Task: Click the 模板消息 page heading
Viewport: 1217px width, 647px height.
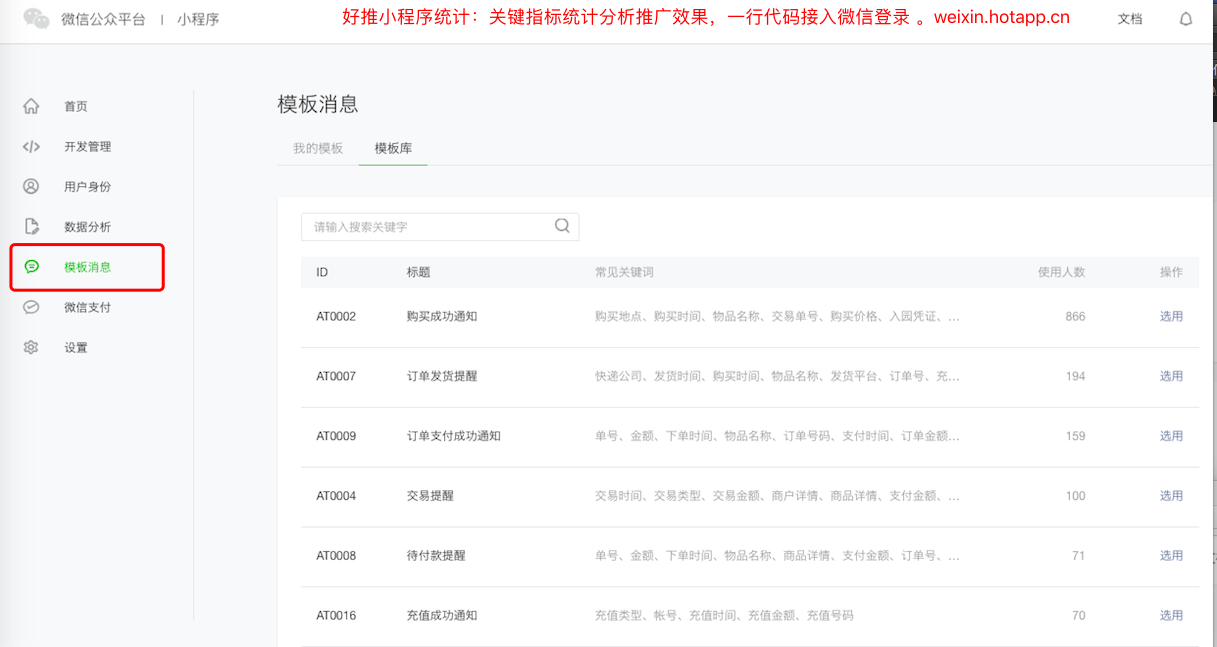Action: [x=318, y=104]
